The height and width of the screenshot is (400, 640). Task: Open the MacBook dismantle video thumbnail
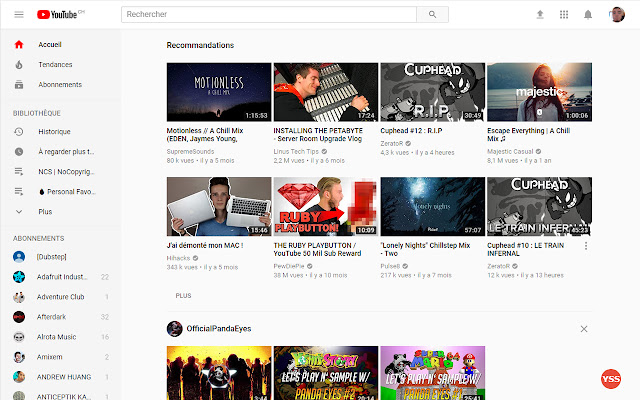tap(219, 207)
